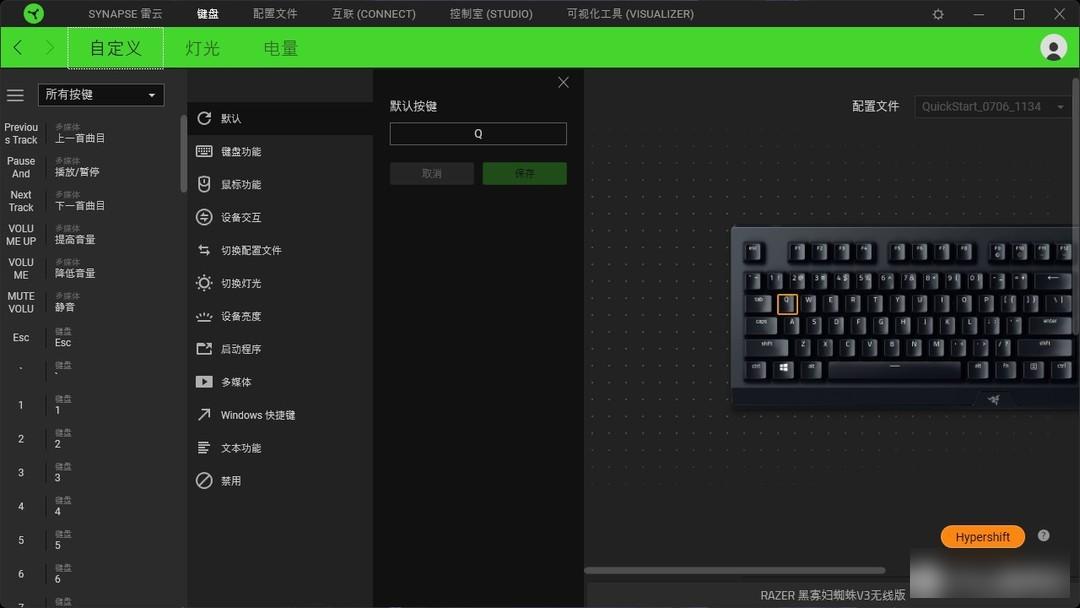
Task: Click the Q key on keyboard image
Action: click(787, 303)
